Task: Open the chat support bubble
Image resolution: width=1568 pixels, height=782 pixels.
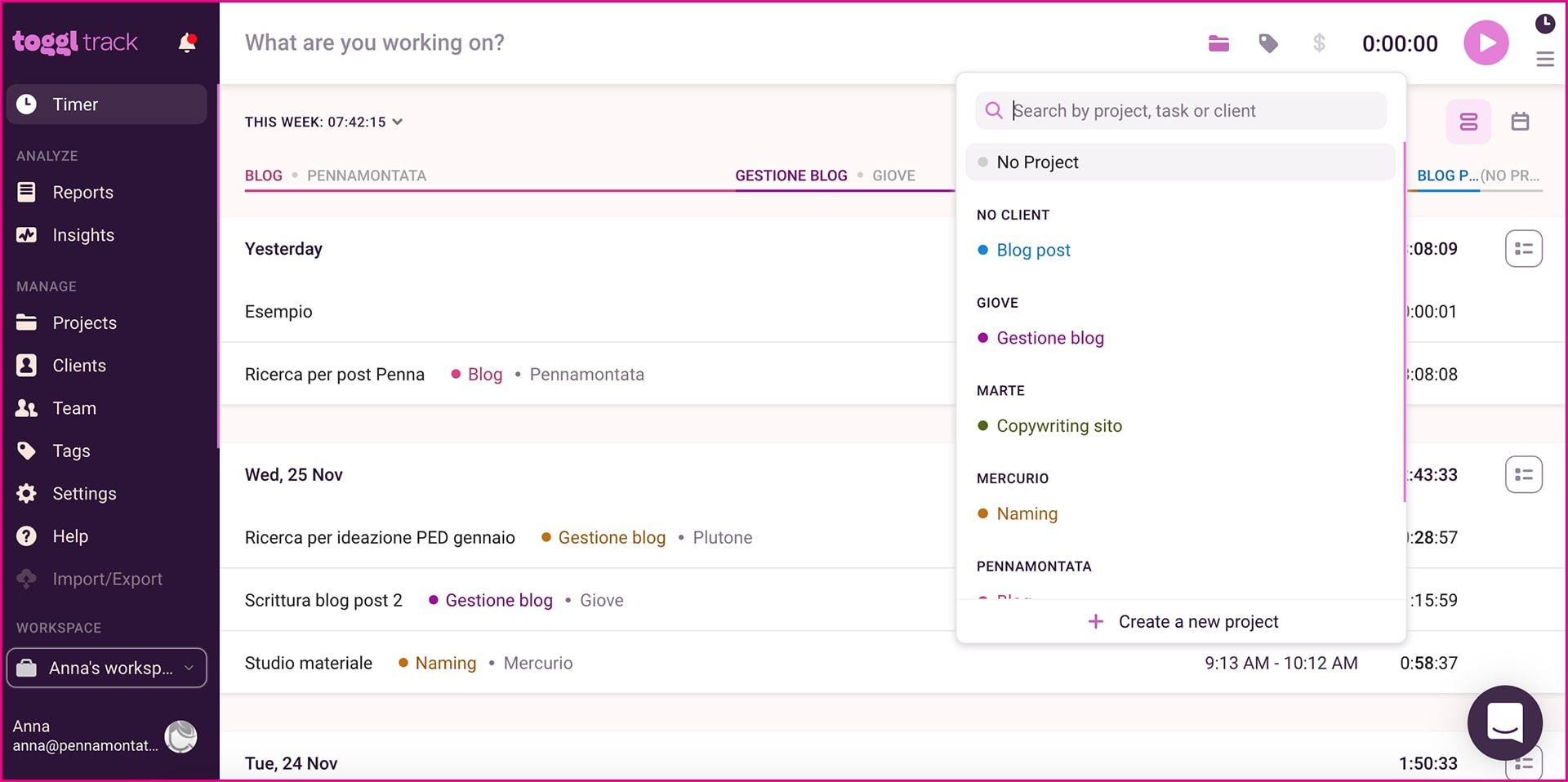Action: tap(1504, 722)
